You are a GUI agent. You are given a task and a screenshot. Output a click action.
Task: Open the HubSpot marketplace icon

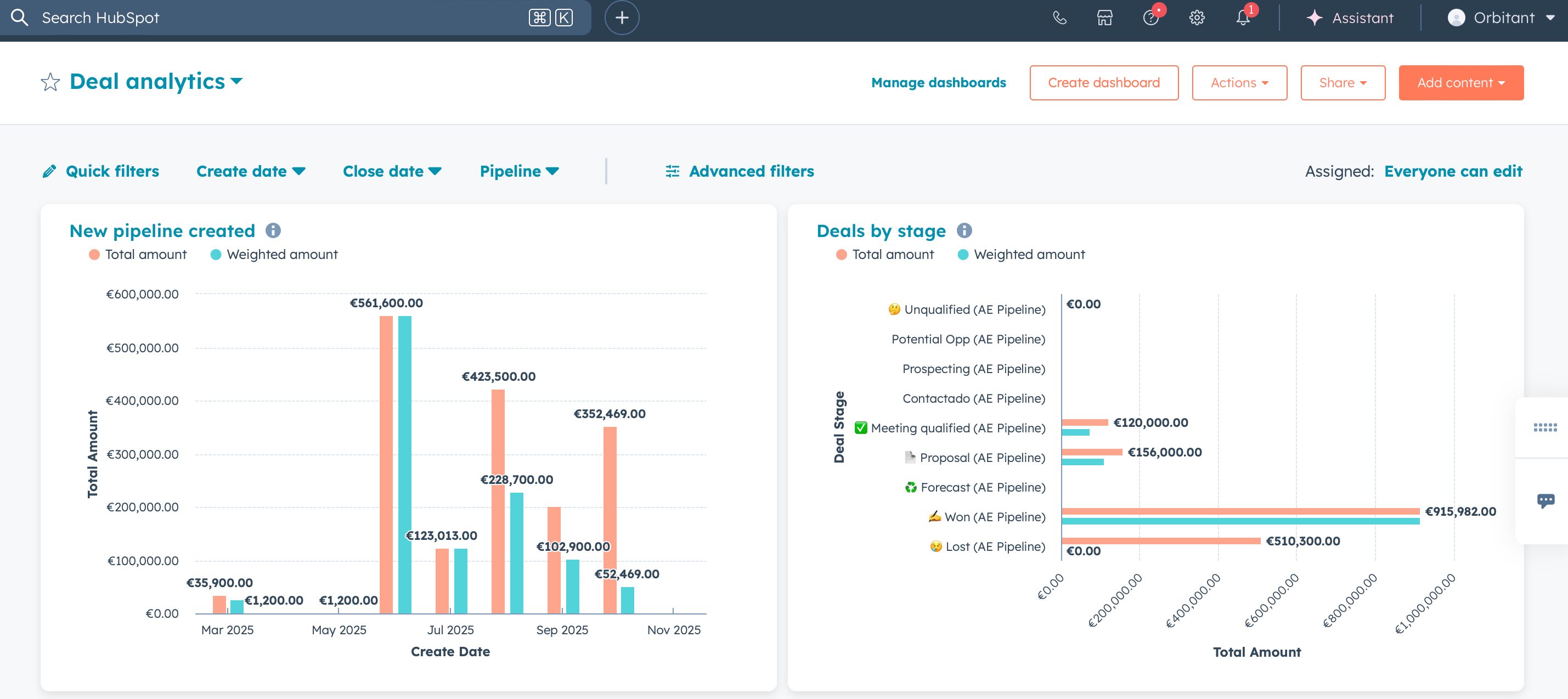pos(1105,18)
